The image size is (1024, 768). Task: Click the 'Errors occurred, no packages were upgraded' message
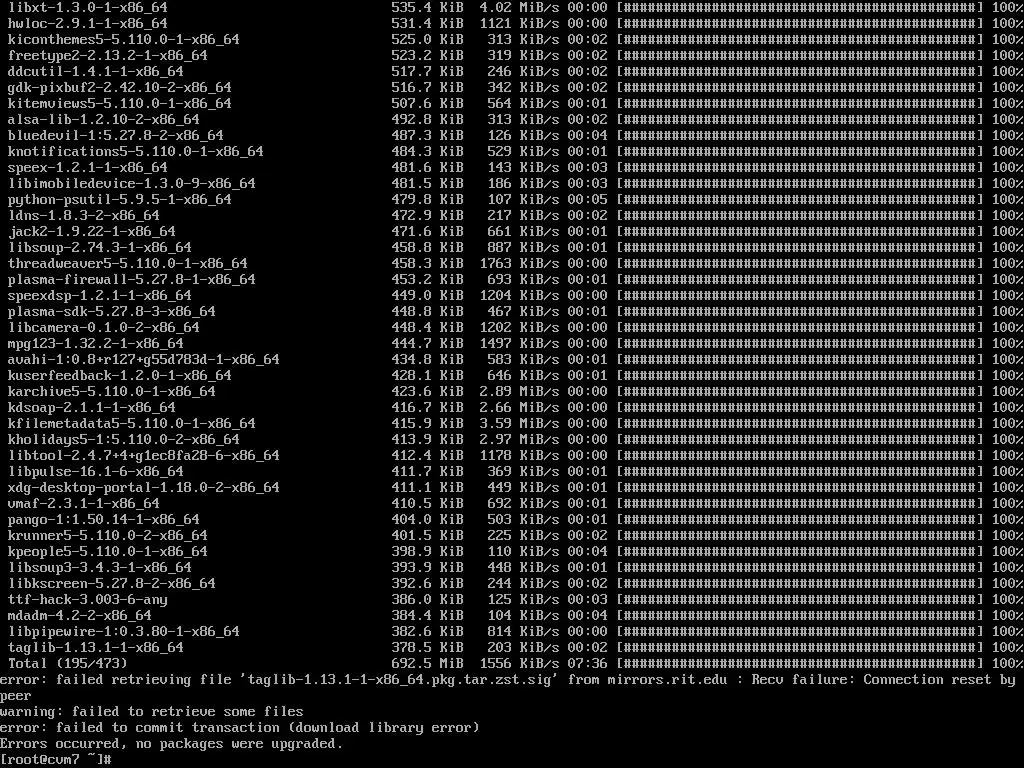(171, 744)
